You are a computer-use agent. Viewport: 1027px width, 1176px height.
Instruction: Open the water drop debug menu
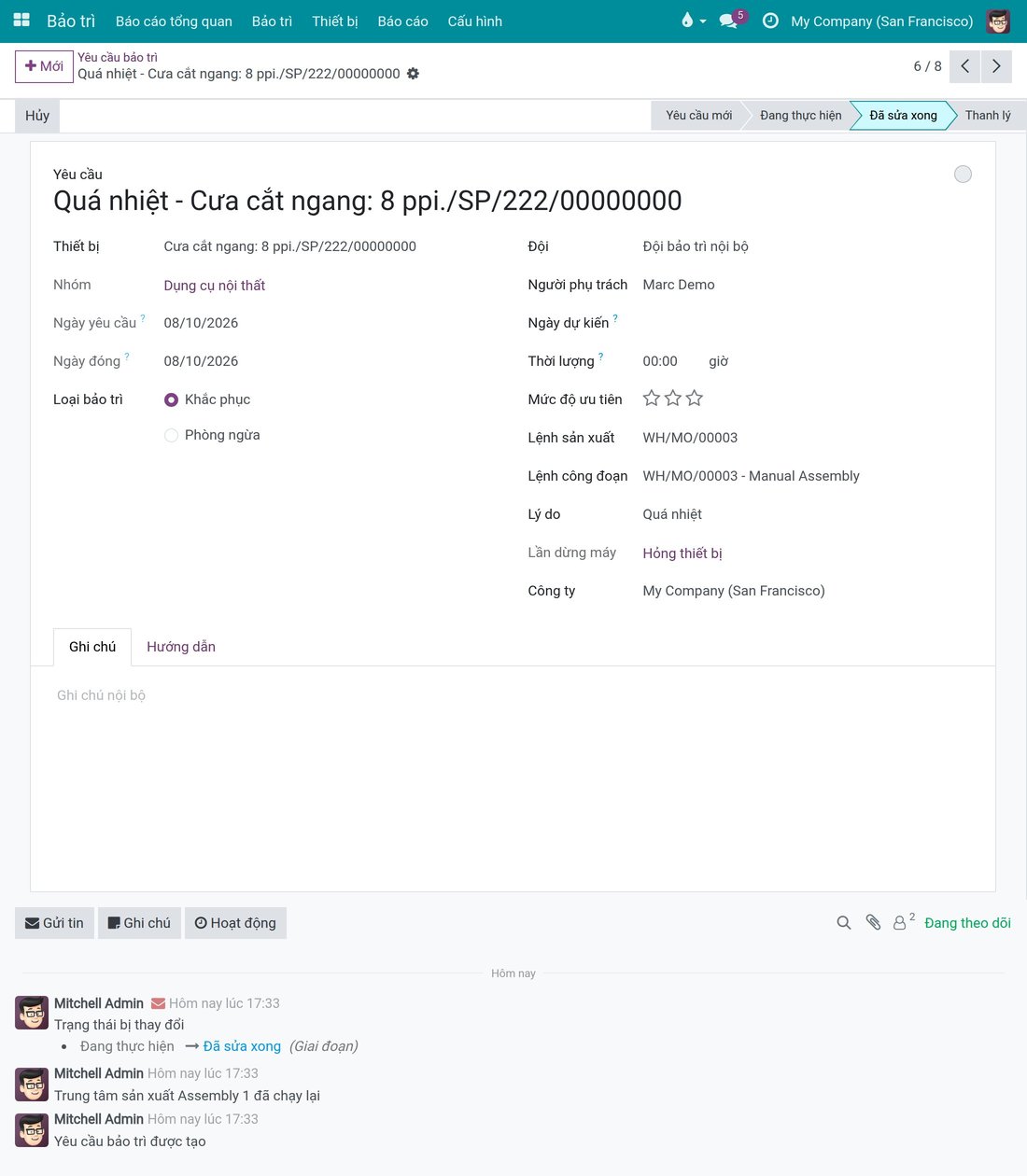coord(693,21)
